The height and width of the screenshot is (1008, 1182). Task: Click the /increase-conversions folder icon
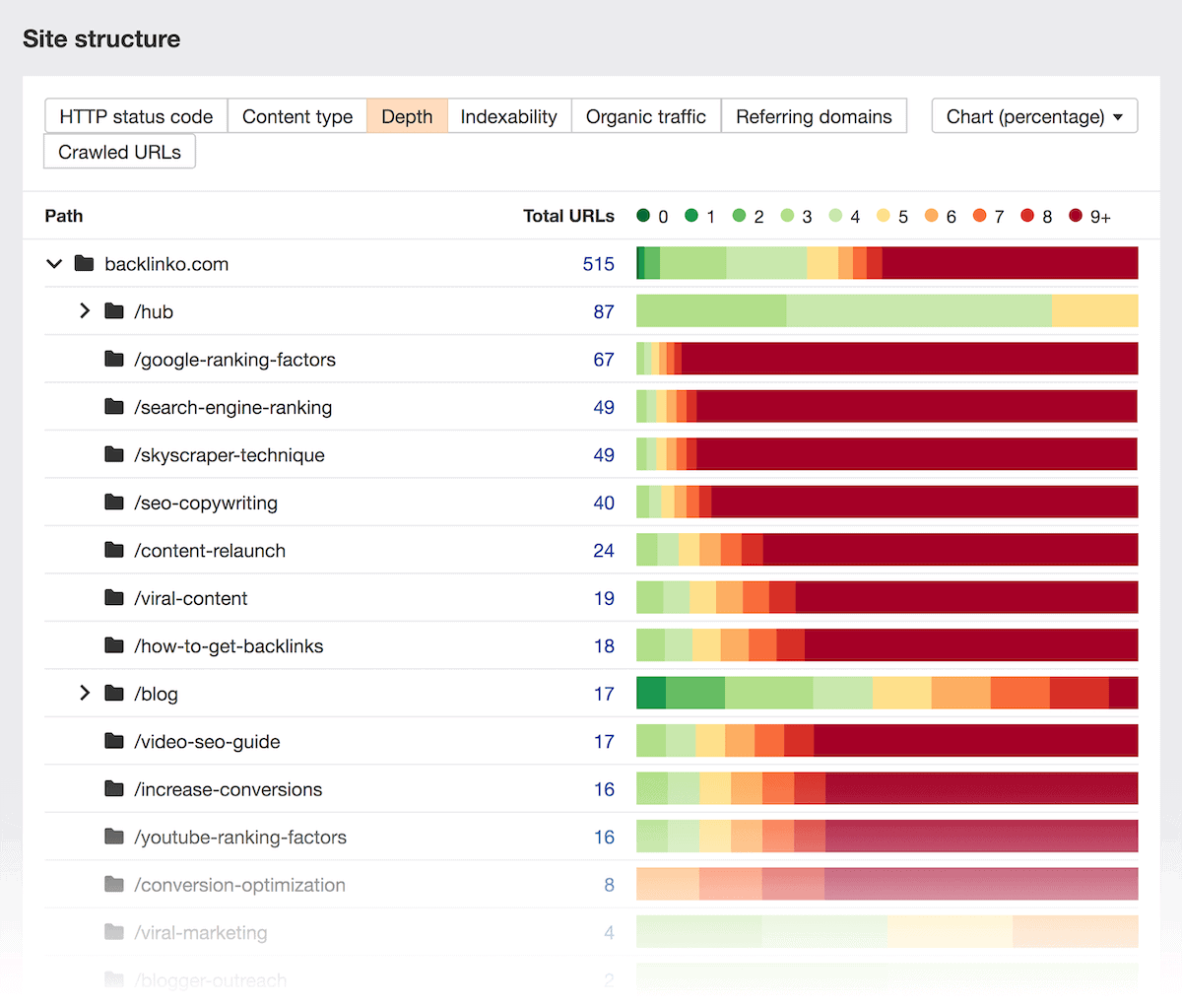pyautogui.click(x=114, y=789)
